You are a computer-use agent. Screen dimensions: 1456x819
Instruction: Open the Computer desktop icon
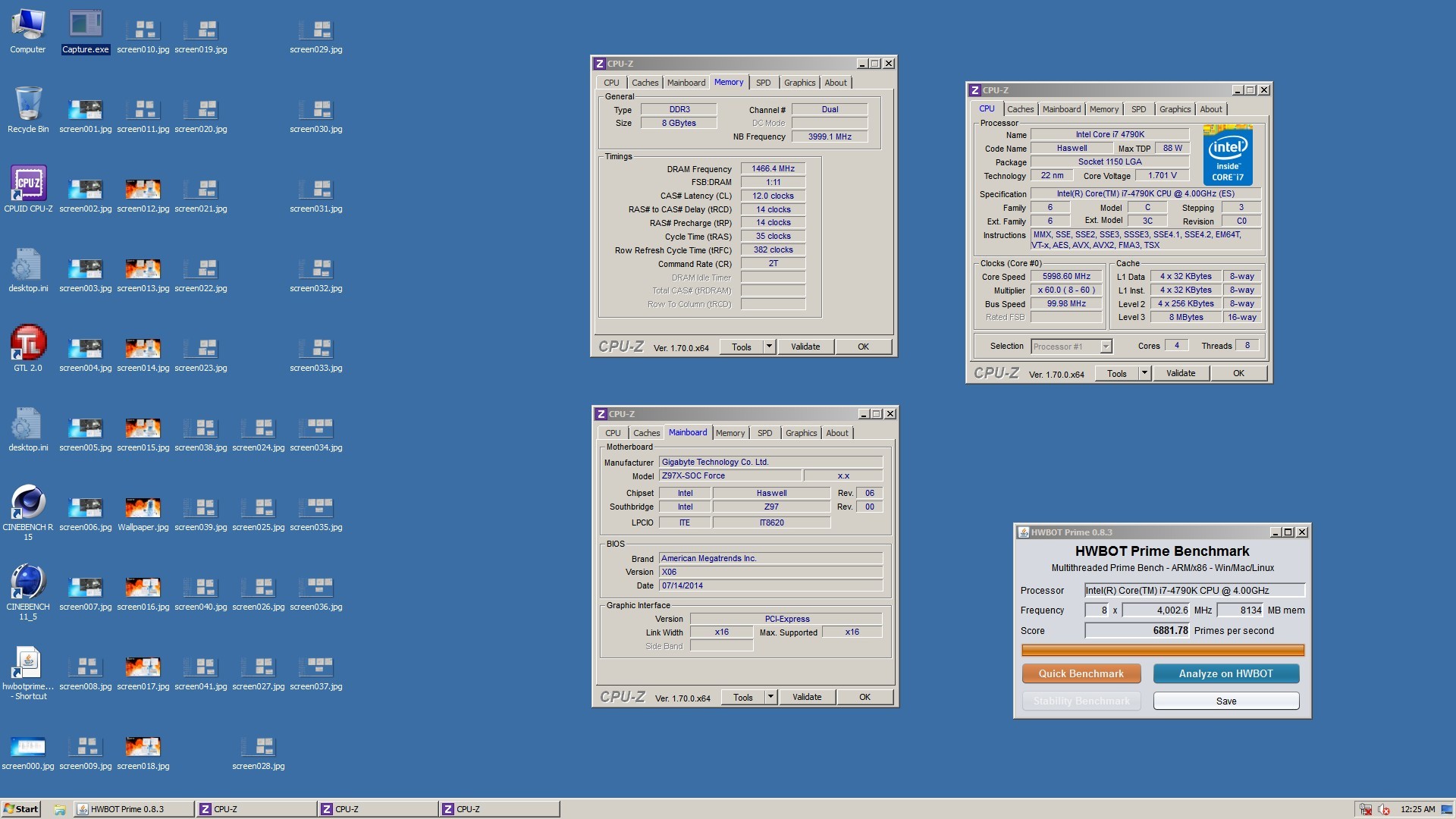[x=28, y=32]
